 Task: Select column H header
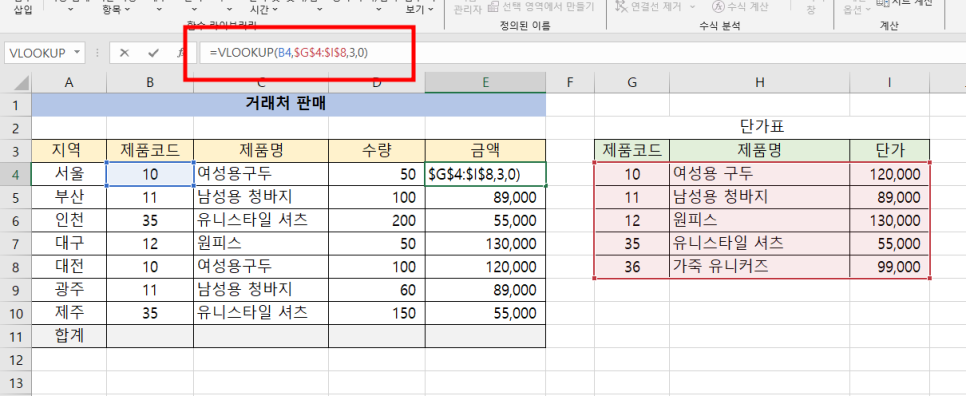(x=760, y=83)
